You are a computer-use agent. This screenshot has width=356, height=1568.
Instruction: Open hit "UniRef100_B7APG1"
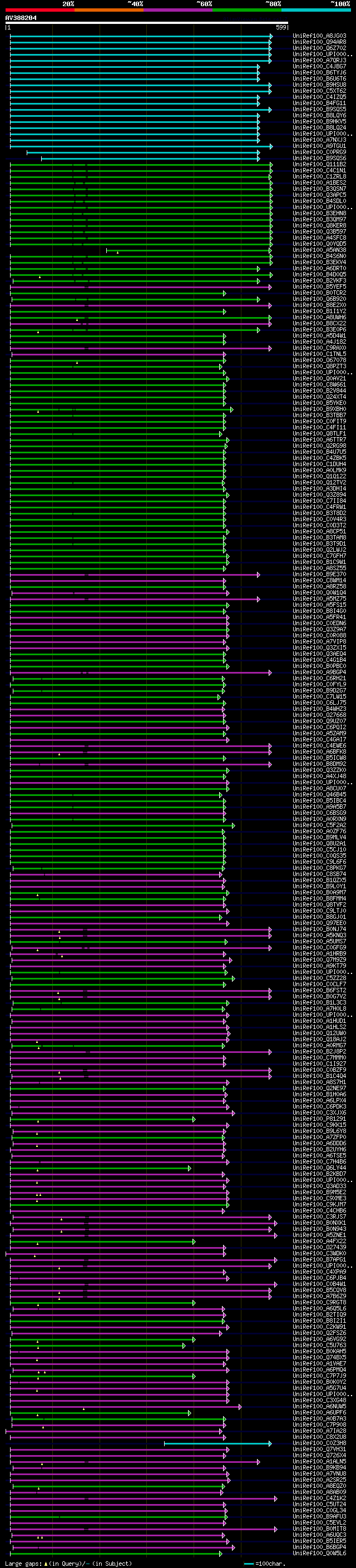(319, 1259)
